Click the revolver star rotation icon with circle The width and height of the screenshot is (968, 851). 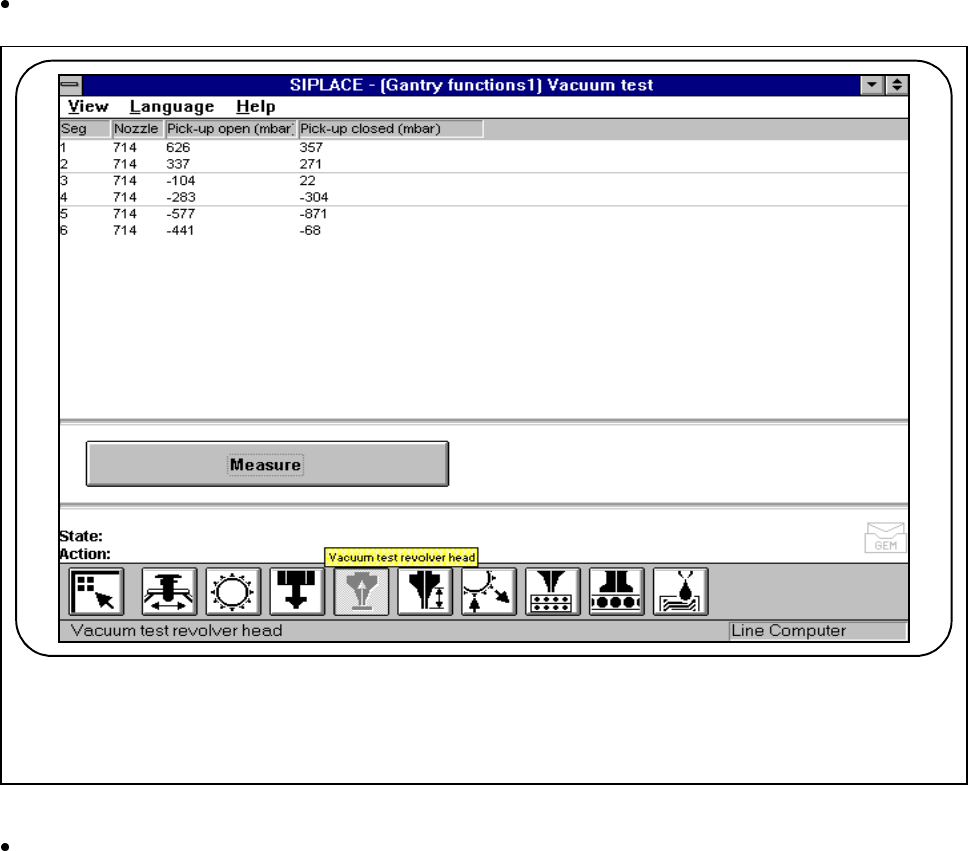coord(233,592)
